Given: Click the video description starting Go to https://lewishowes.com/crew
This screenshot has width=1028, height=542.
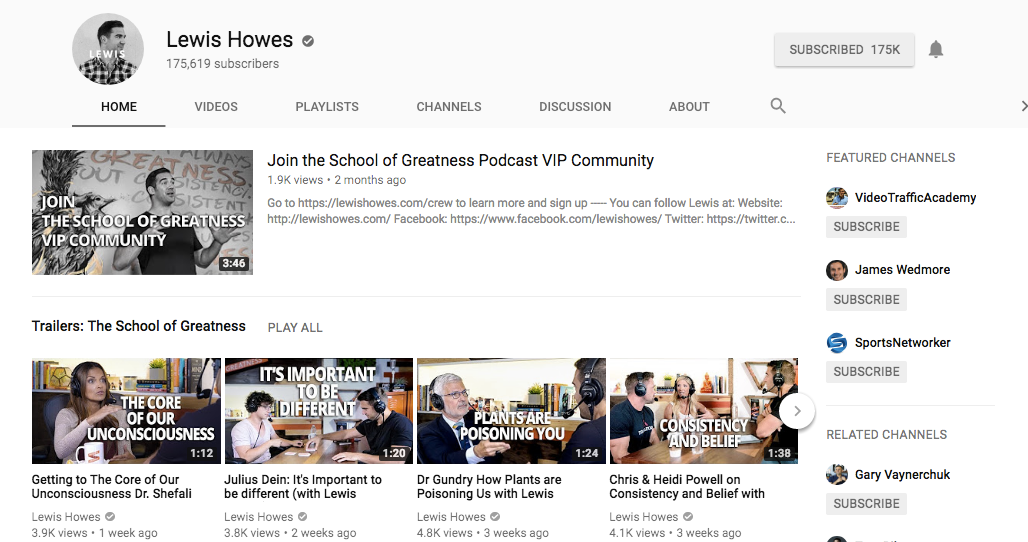Looking at the screenshot, I should (x=531, y=211).
